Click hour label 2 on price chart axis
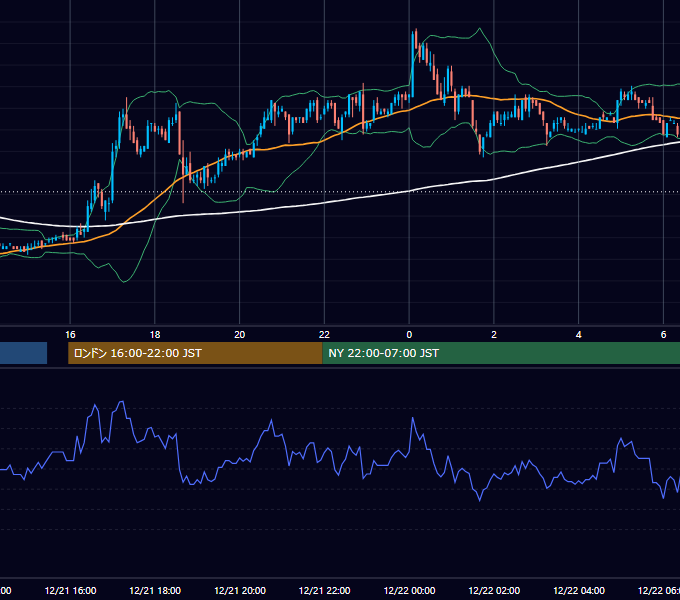This screenshot has height=600, width=680. (494, 335)
